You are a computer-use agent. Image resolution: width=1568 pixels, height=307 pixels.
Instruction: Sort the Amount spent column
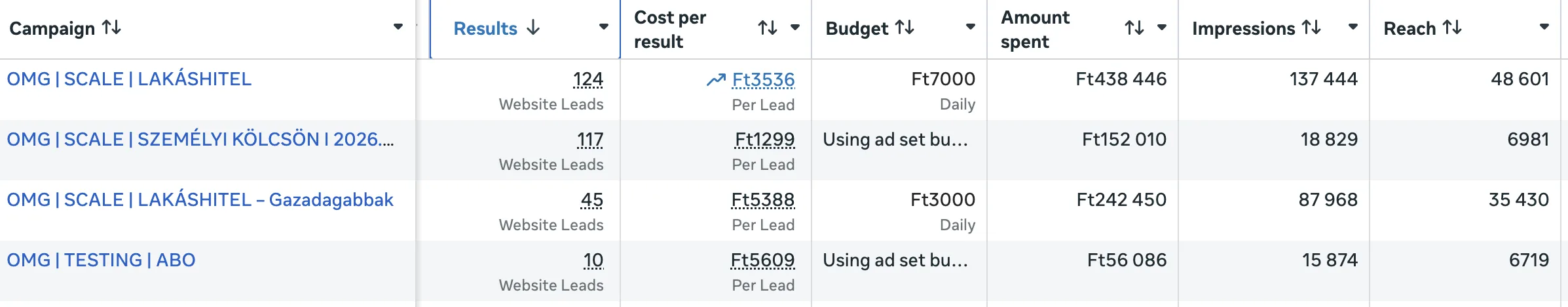click(x=1134, y=28)
